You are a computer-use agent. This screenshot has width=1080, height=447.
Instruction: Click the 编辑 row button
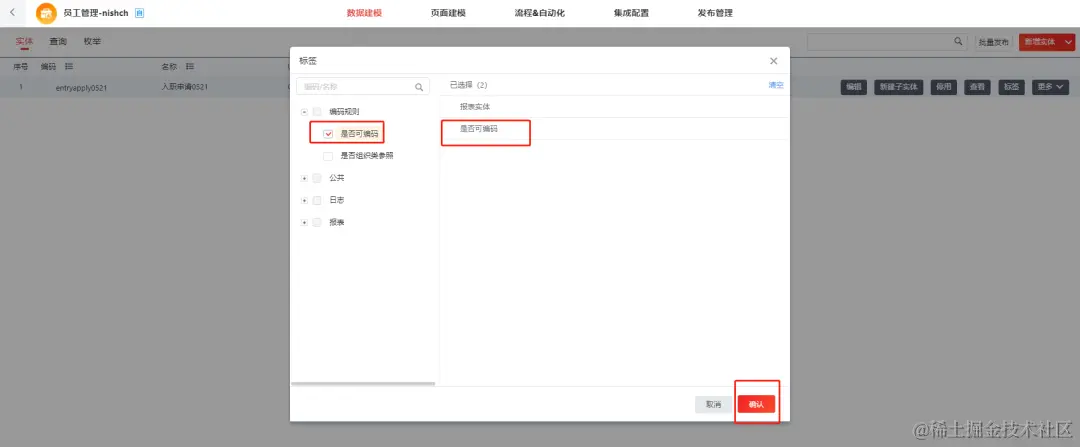tap(854, 87)
